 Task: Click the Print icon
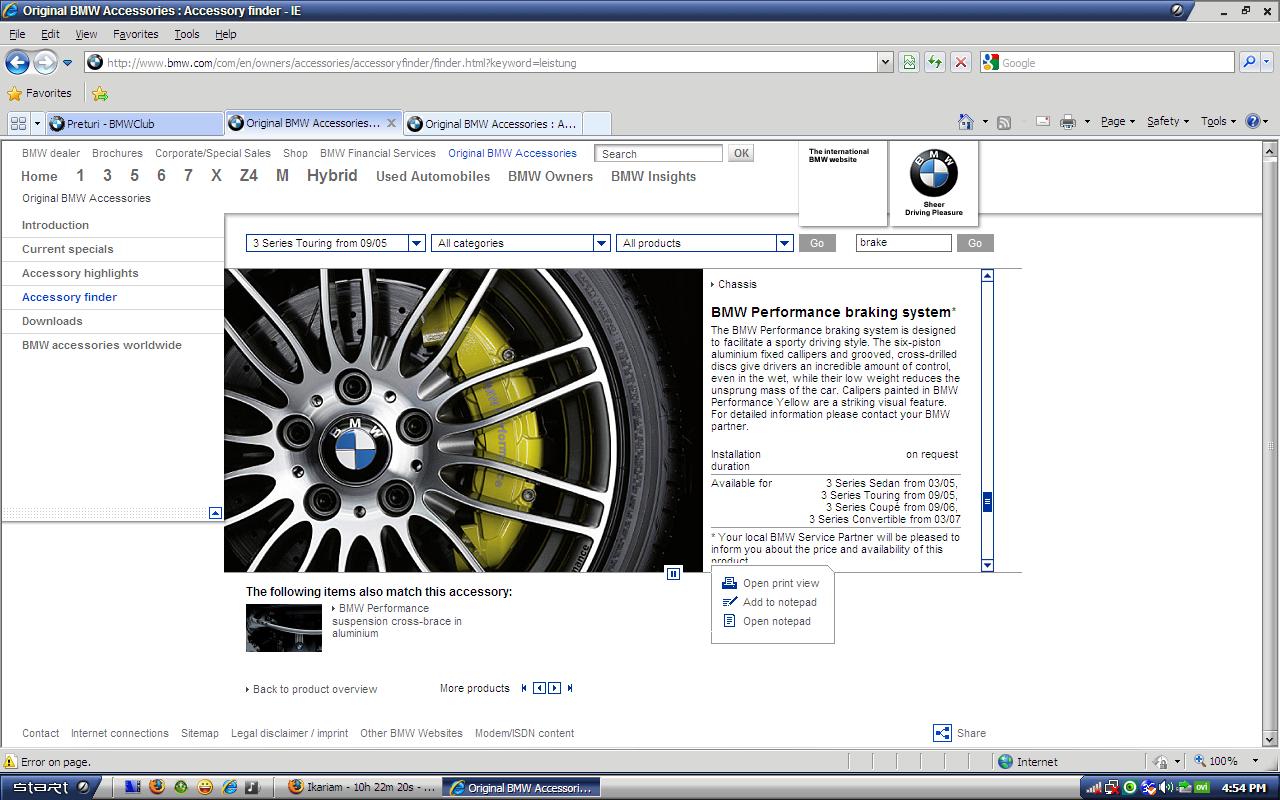tap(1068, 121)
